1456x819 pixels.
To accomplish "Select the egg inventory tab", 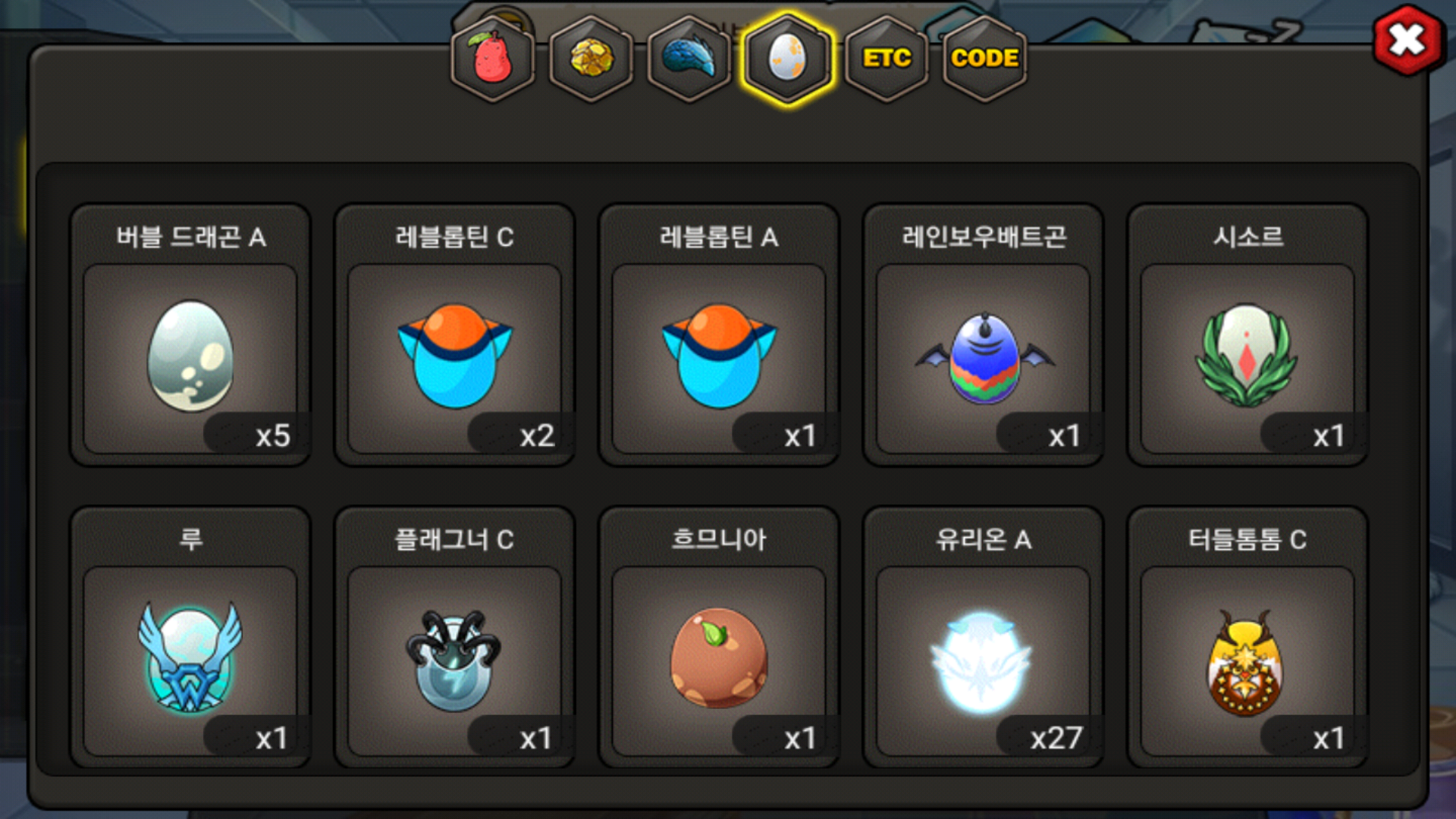I will click(788, 58).
